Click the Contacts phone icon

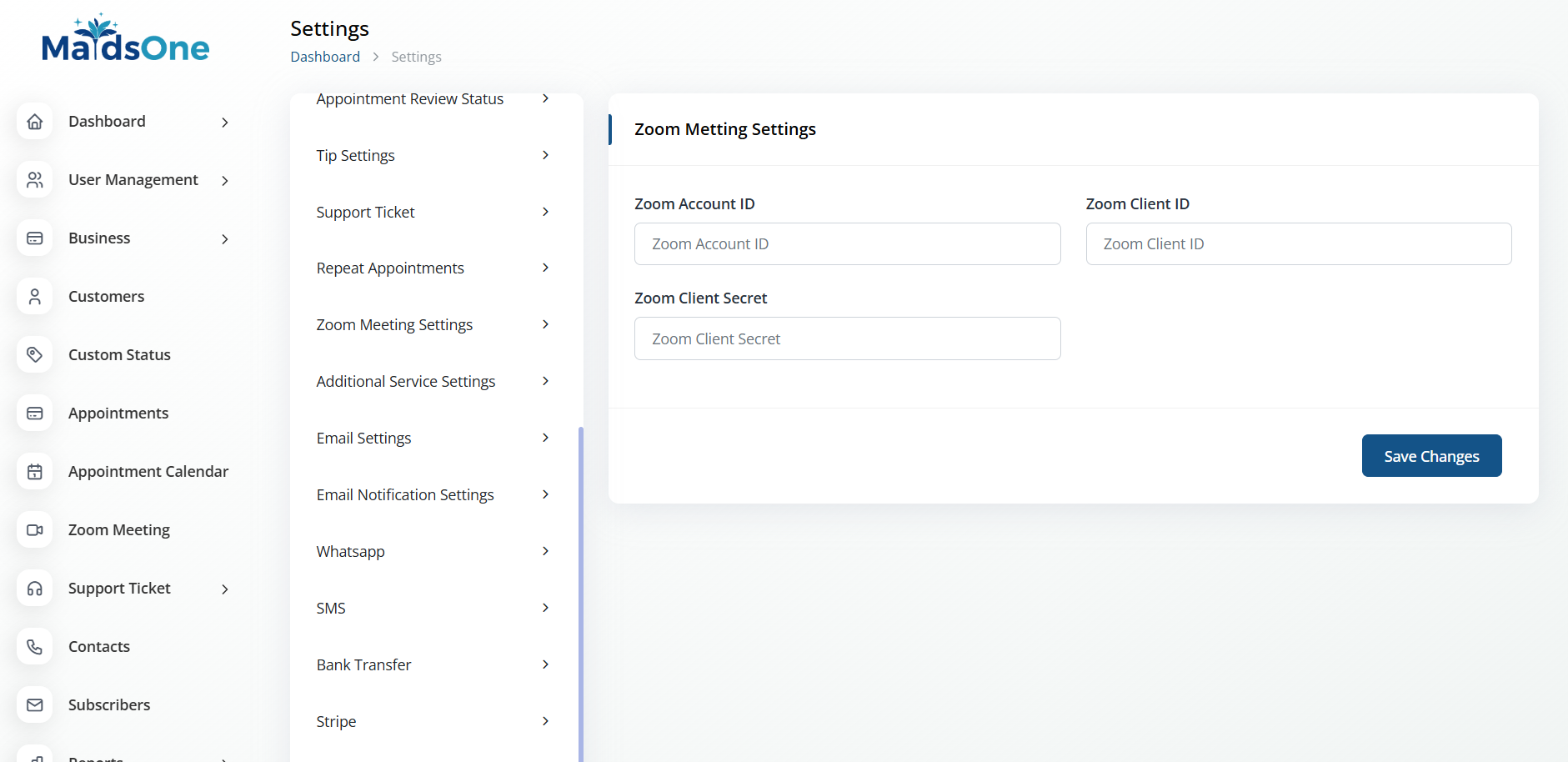tap(35, 647)
